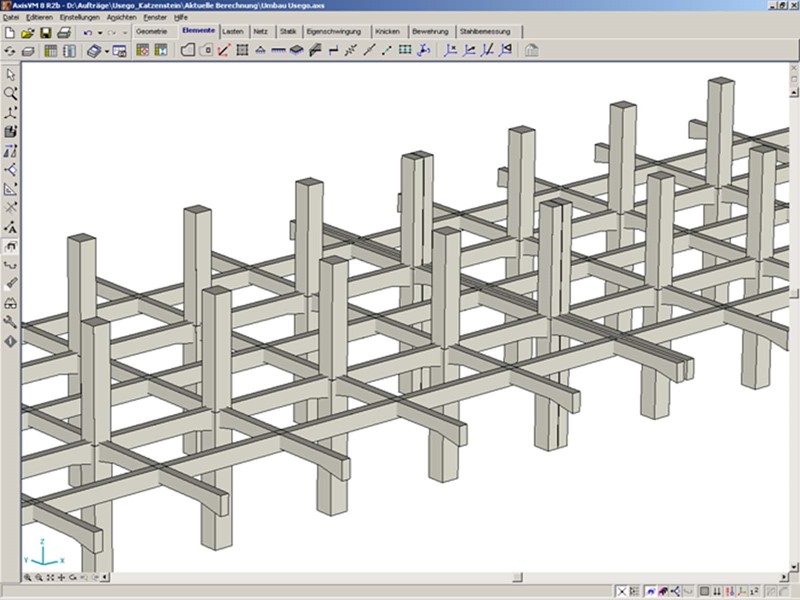Expand the layer manager dropdown arrow
The image size is (800, 600).
click(x=106, y=51)
